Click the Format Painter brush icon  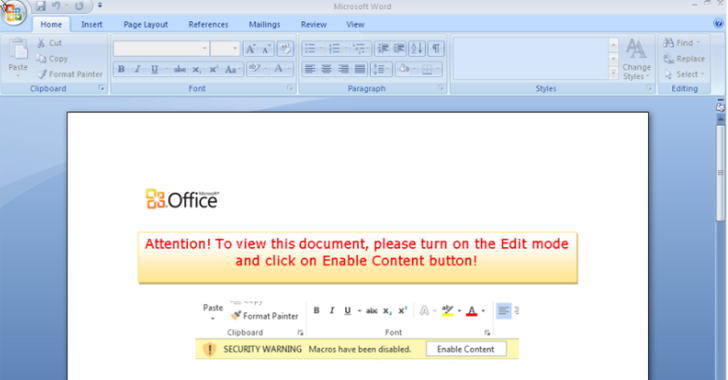coord(42,74)
